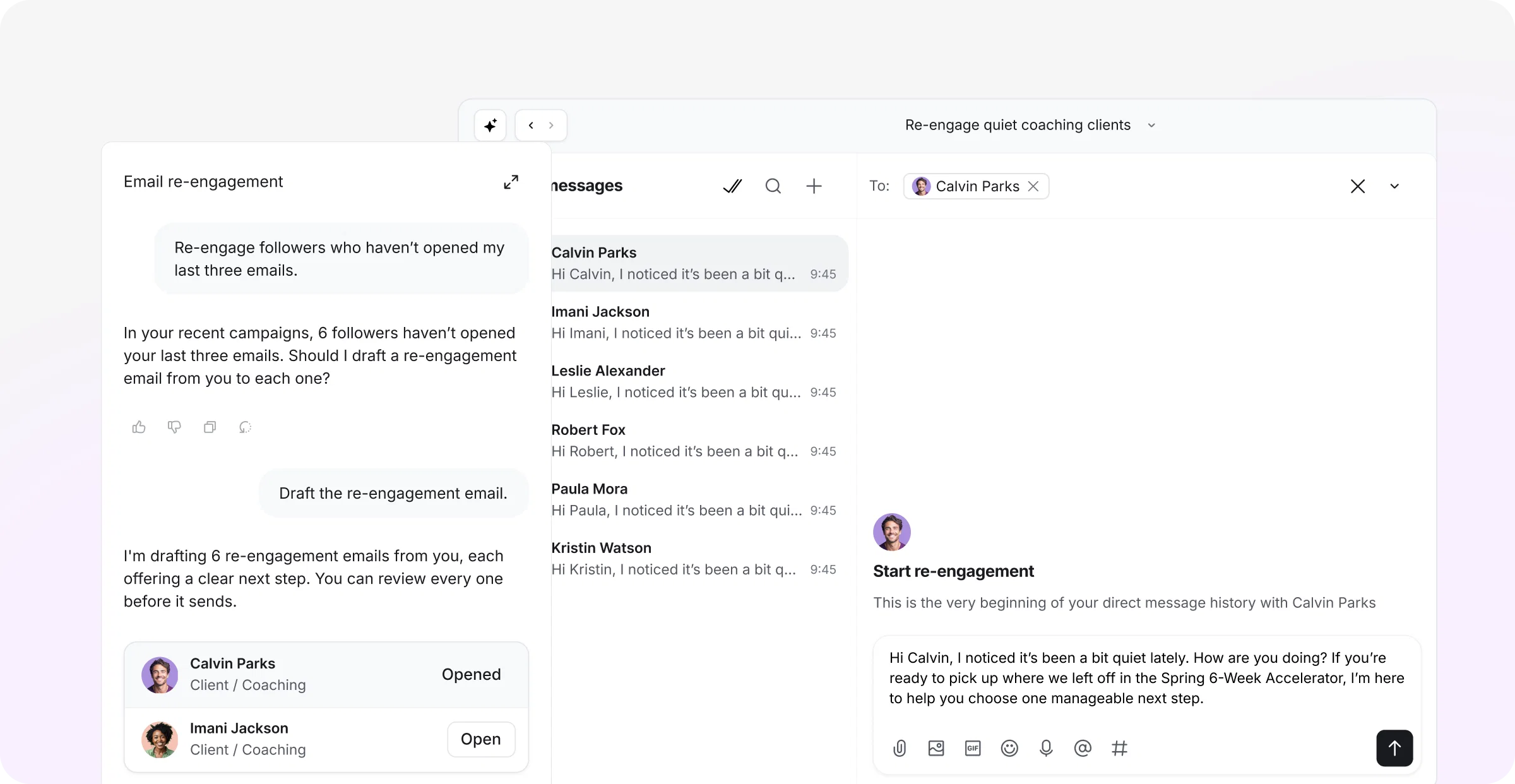
Task: Click the "Re-engage followers who haven't opened" bubble
Action: click(341, 258)
